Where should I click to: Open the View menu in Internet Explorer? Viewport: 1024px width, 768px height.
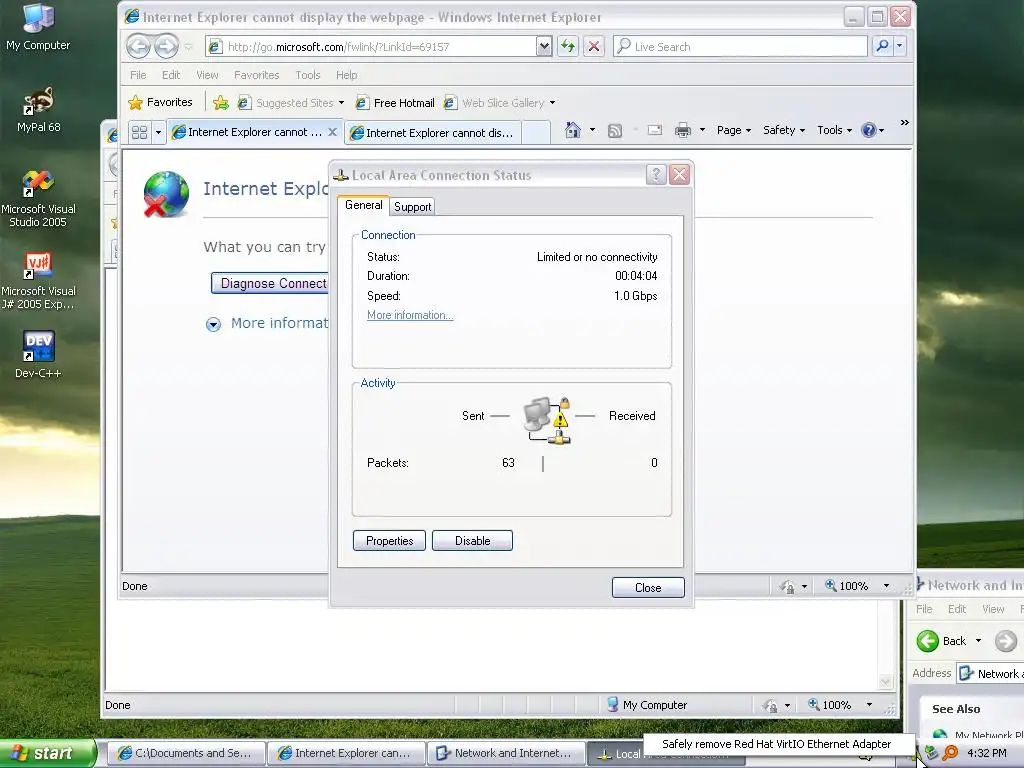click(207, 75)
